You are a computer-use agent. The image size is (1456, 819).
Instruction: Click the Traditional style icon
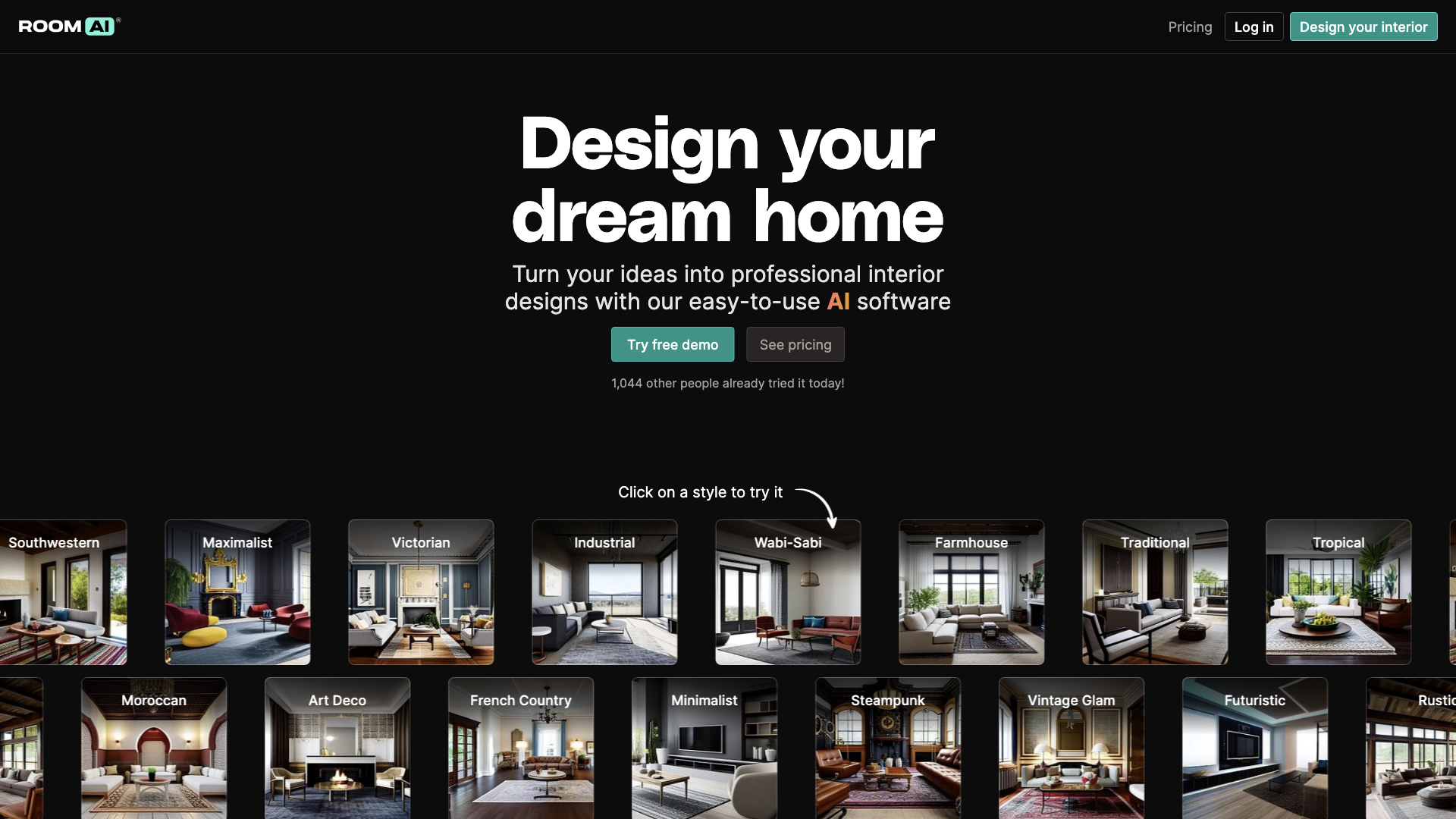pos(1155,592)
